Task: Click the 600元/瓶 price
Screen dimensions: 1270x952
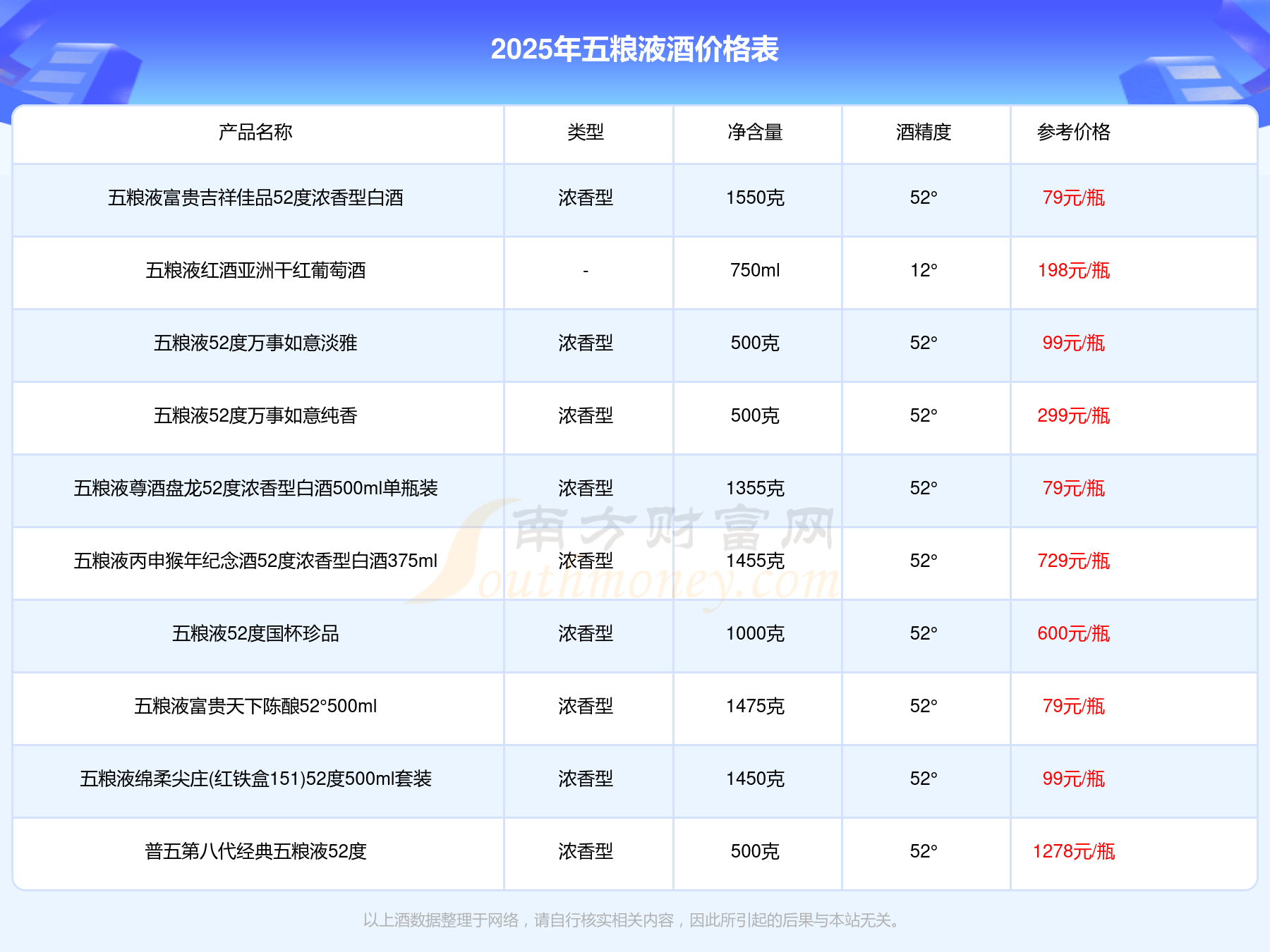Action: click(x=1074, y=633)
